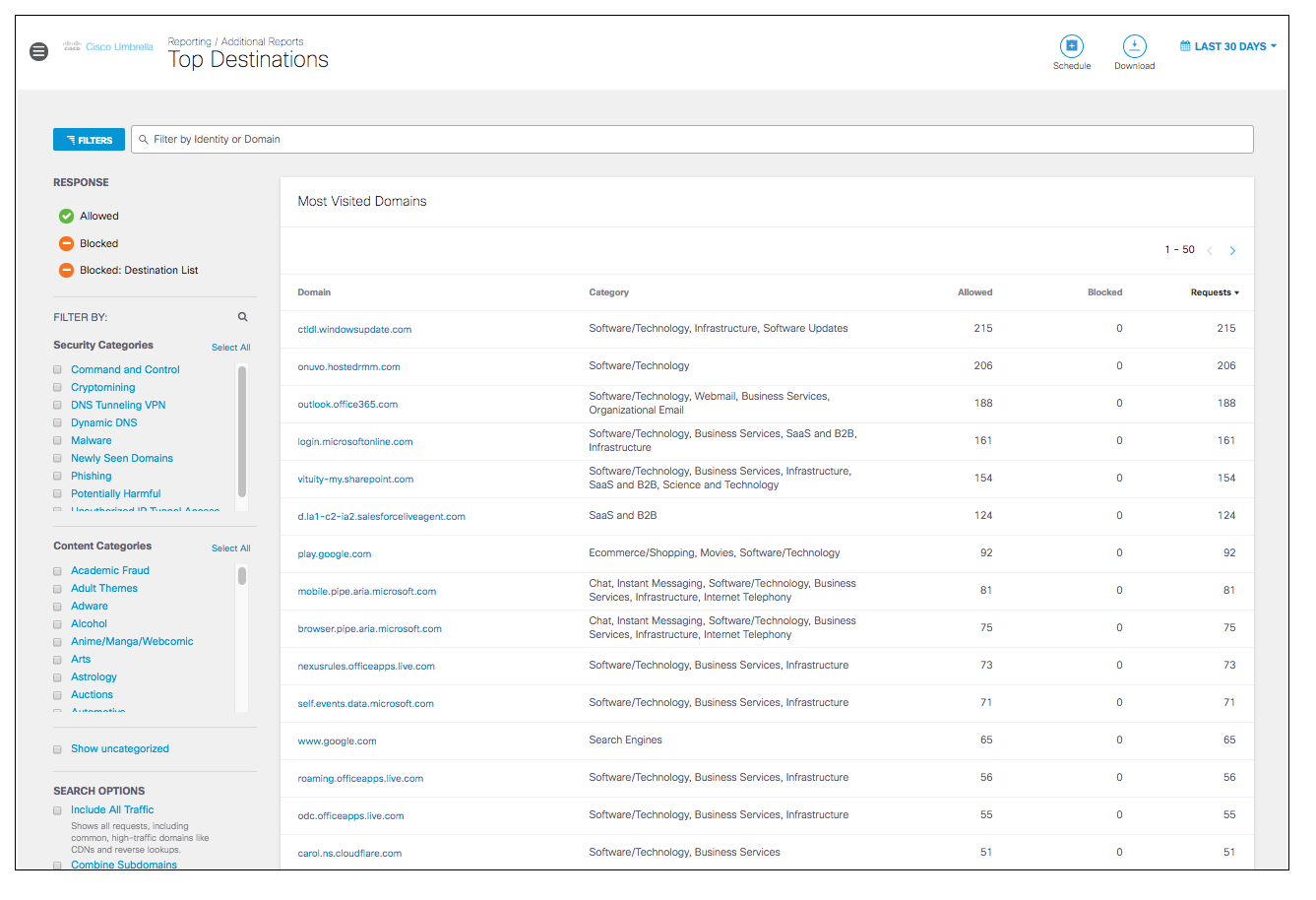
Task: Click the Additional Reports breadcrumb
Action: [262, 41]
